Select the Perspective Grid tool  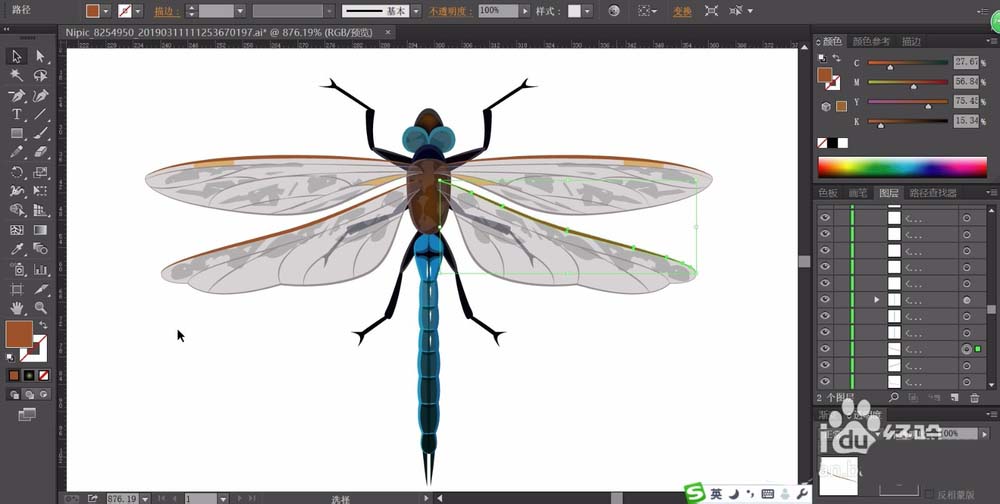coord(40,211)
